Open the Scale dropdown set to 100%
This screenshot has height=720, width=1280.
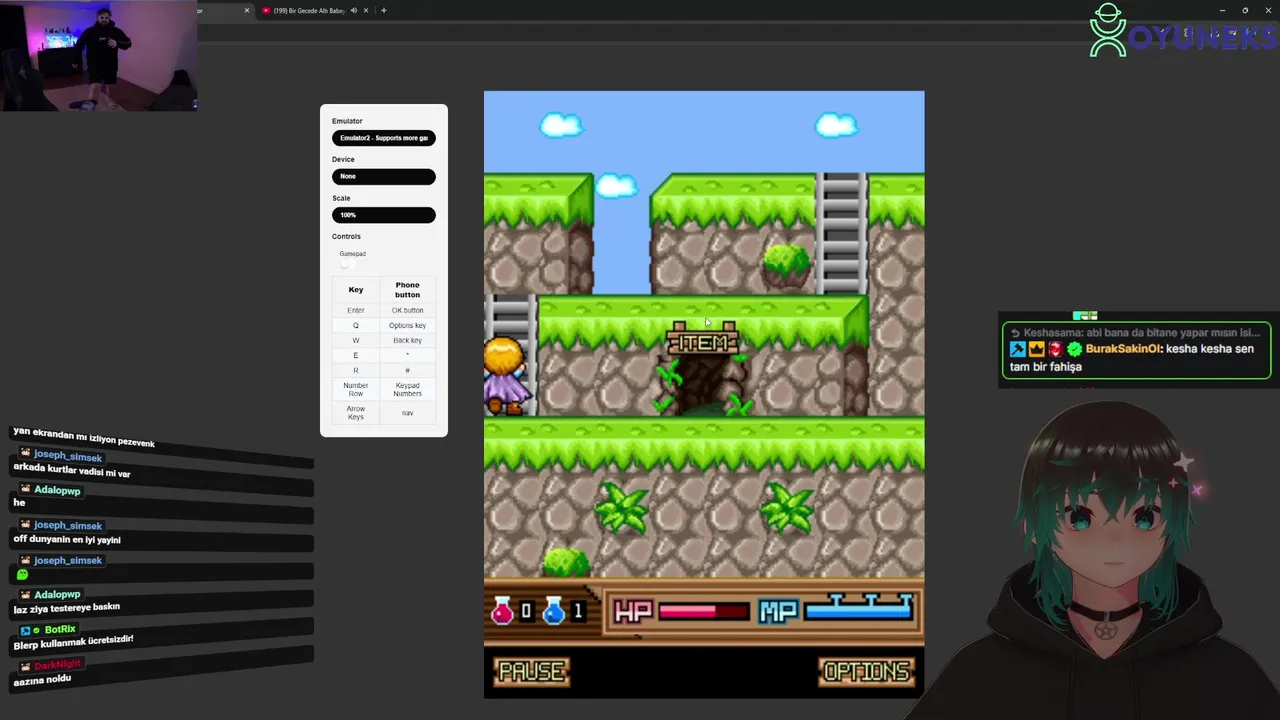coord(384,215)
